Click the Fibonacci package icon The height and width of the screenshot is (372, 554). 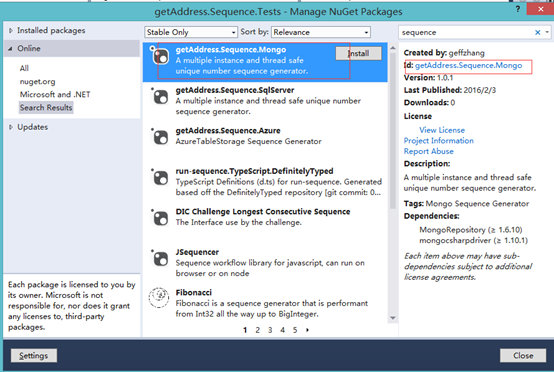[x=159, y=297]
